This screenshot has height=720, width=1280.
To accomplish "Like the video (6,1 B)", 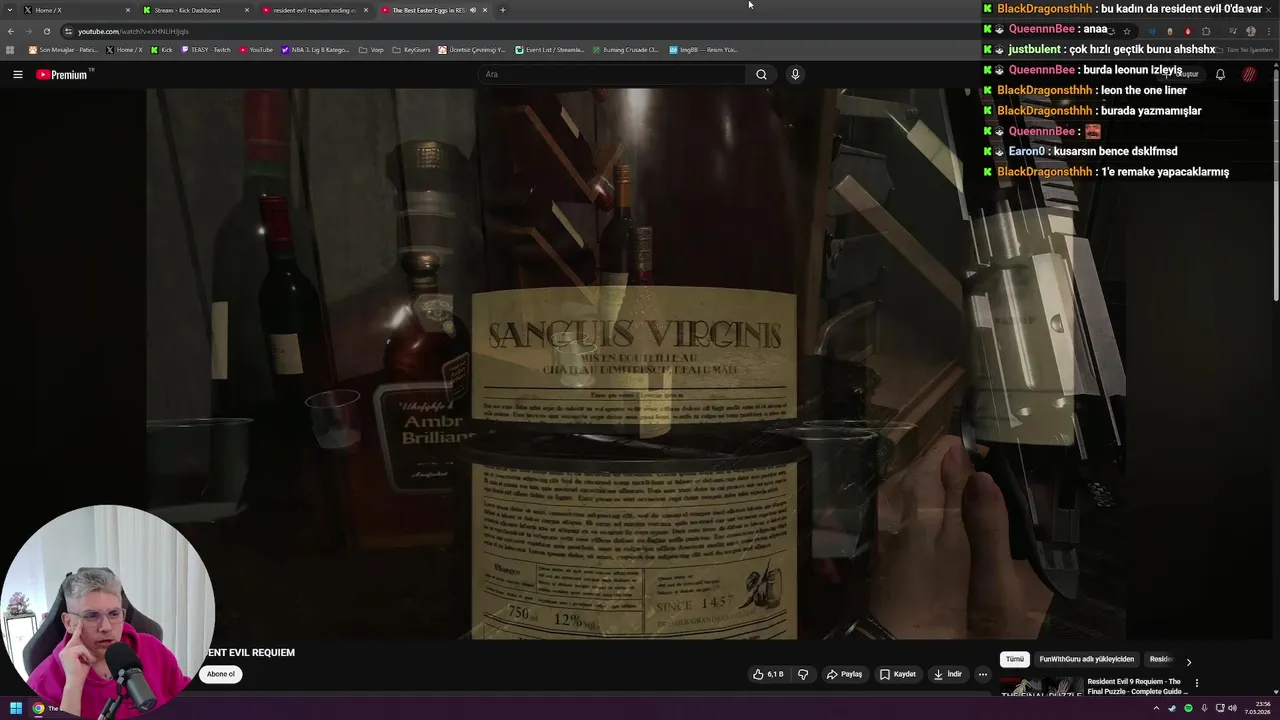I will point(767,674).
